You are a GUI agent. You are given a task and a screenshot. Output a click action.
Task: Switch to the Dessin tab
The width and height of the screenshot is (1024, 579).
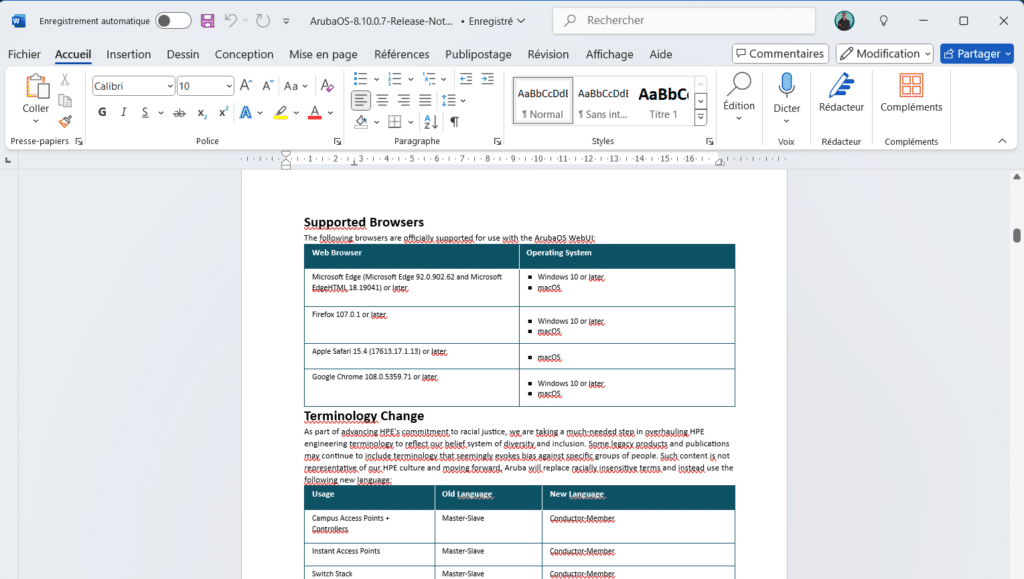click(183, 54)
